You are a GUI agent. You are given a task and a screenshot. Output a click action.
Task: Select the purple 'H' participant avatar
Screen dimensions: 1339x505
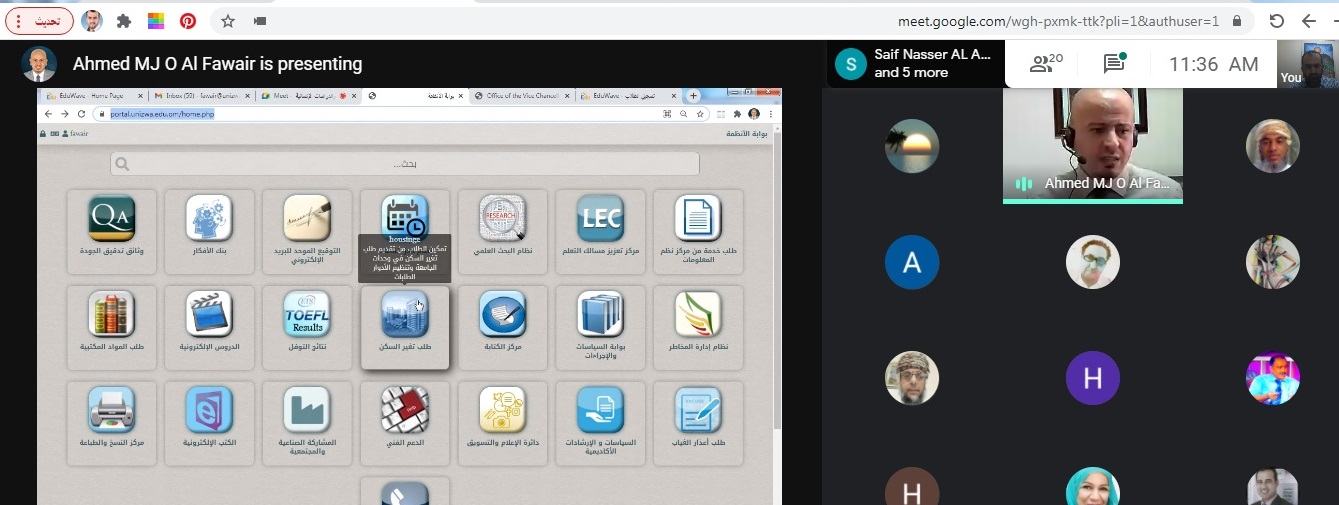click(1092, 378)
